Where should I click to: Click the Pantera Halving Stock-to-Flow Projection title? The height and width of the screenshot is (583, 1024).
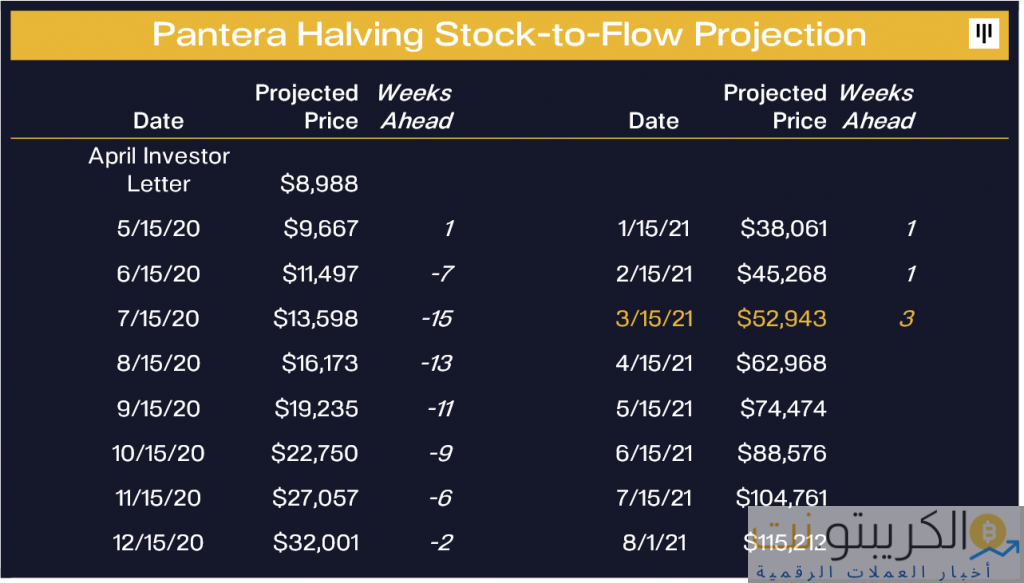tap(509, 34)
